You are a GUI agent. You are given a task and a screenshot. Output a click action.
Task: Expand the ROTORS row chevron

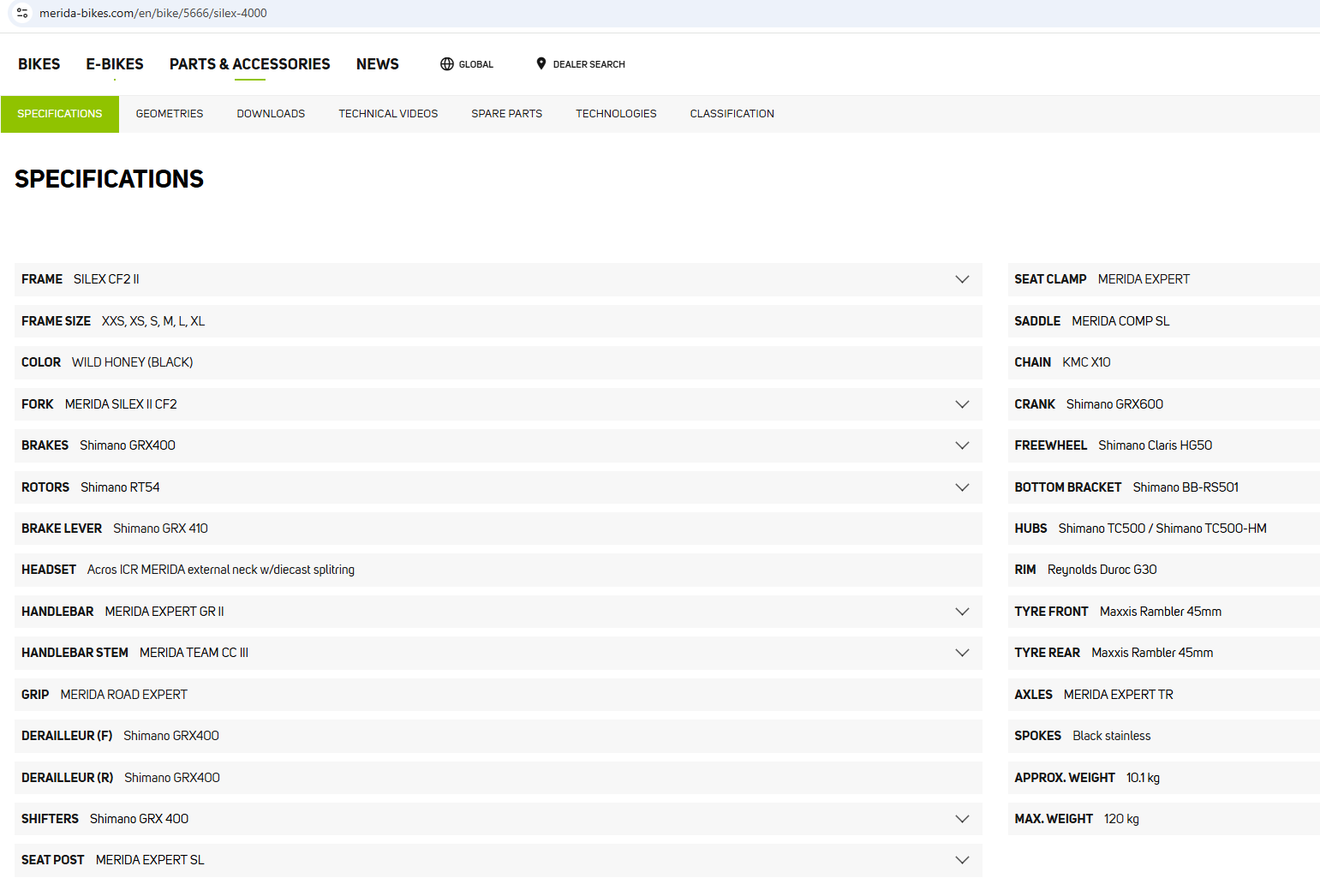point(962,487)
